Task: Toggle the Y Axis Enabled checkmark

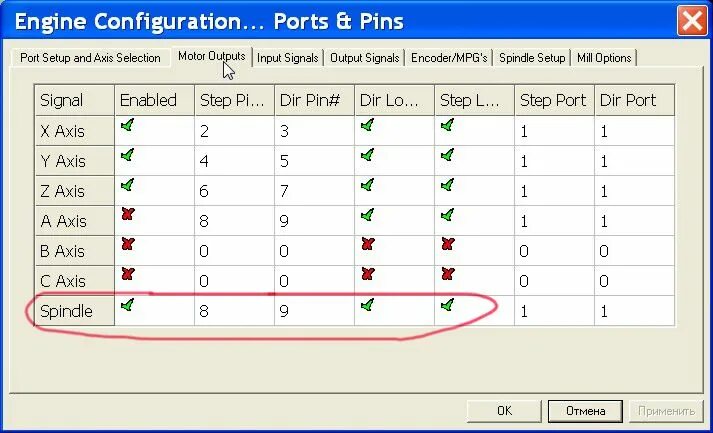Action: (128, 155)
